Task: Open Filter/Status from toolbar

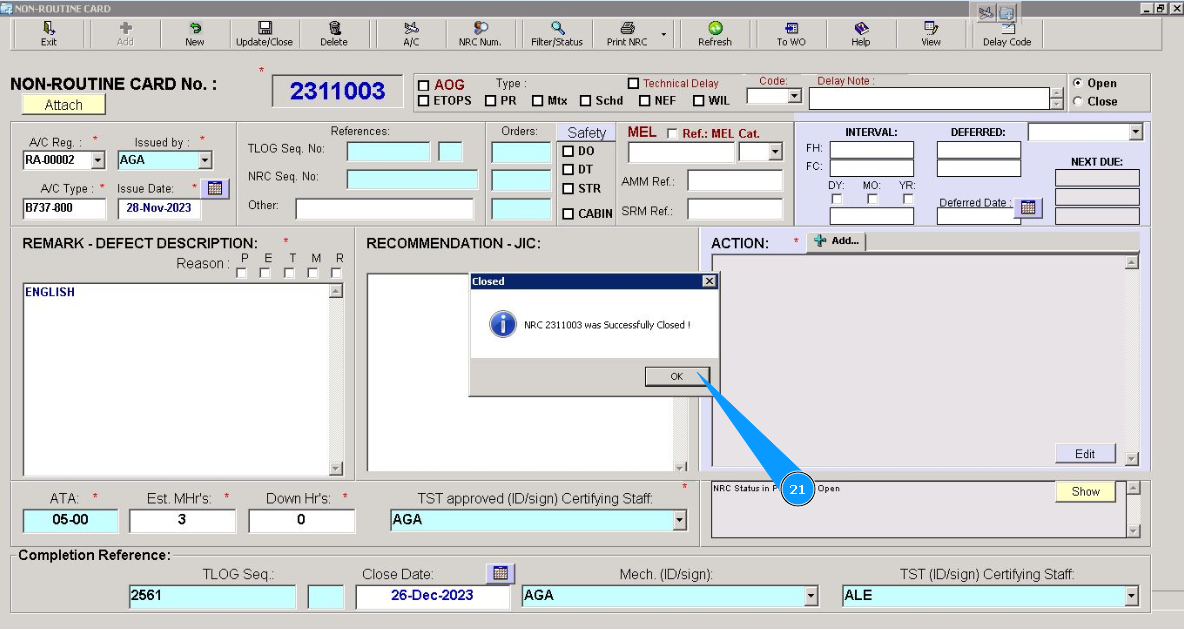Action: [x=557, y=34]
